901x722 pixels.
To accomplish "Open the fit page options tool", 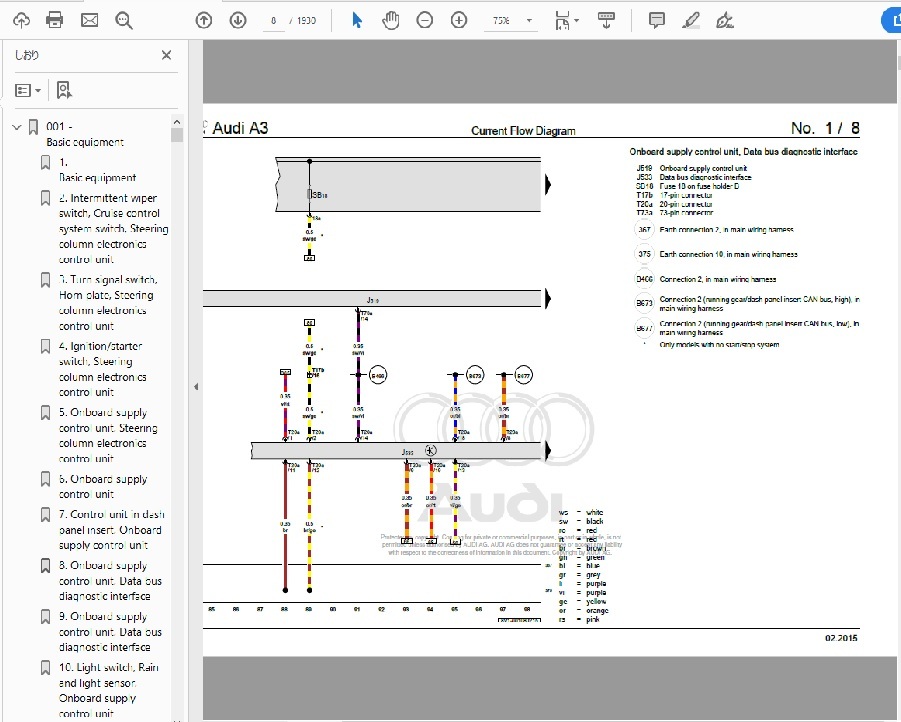I will [567, 21].
